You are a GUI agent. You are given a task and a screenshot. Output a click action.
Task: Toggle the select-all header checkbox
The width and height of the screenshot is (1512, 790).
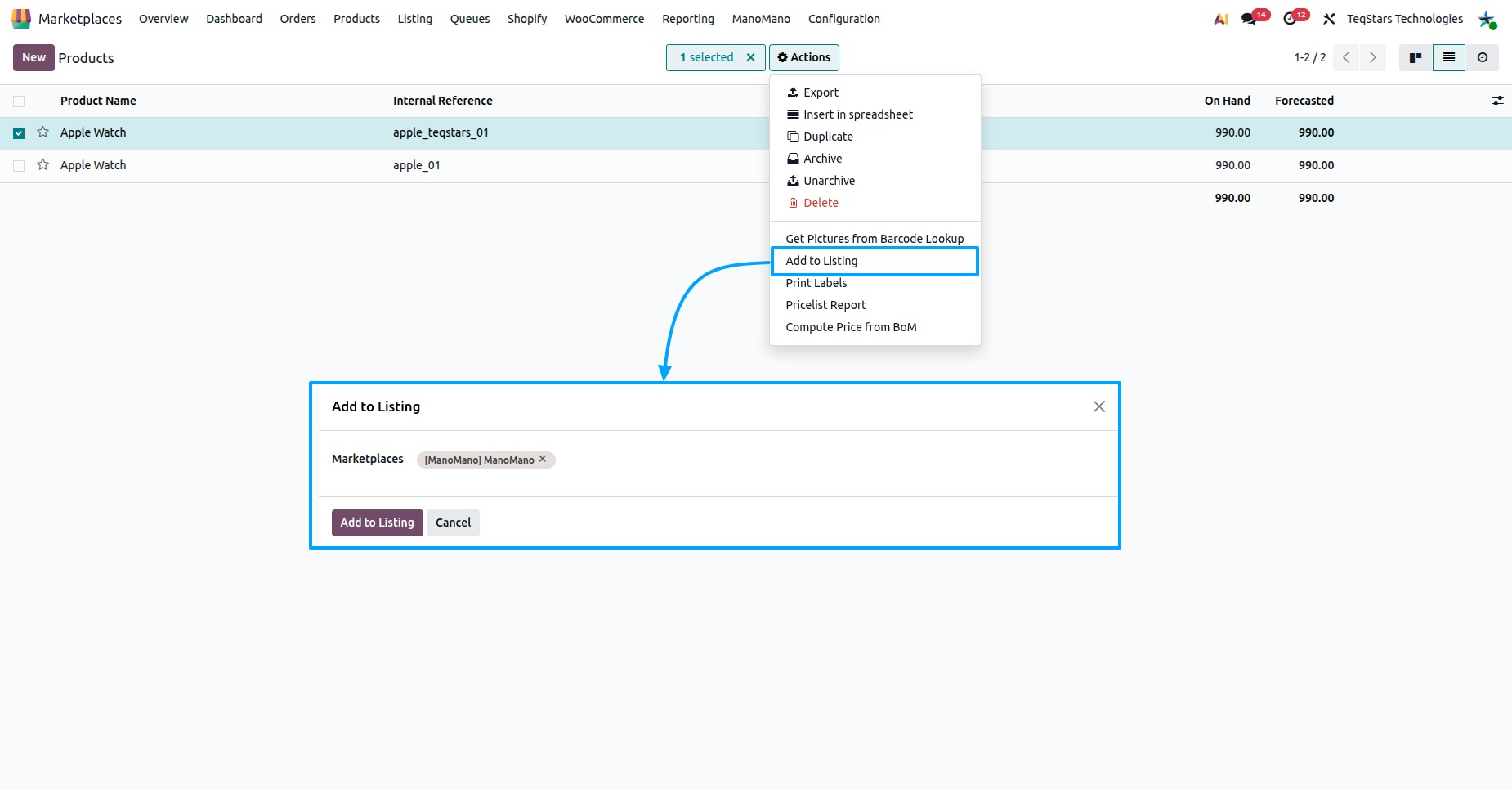tap(19, 101)
